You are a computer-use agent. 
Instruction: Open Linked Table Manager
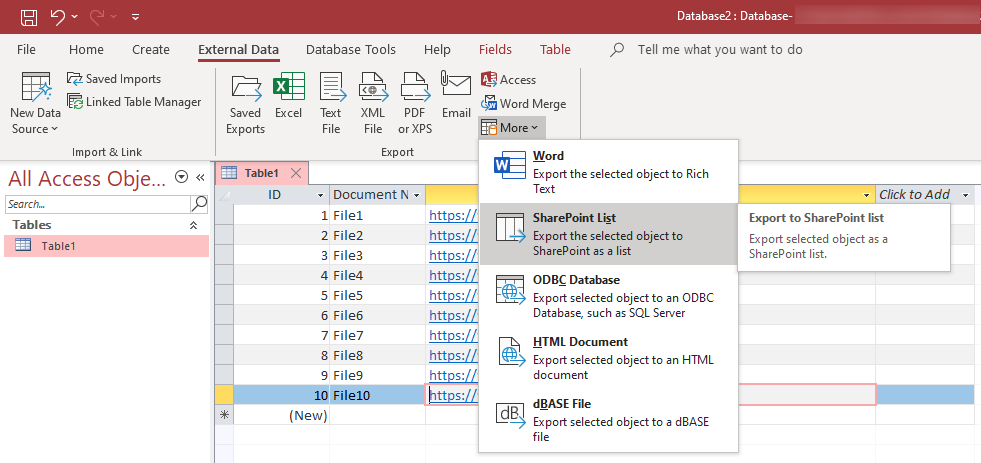(134, 101)
